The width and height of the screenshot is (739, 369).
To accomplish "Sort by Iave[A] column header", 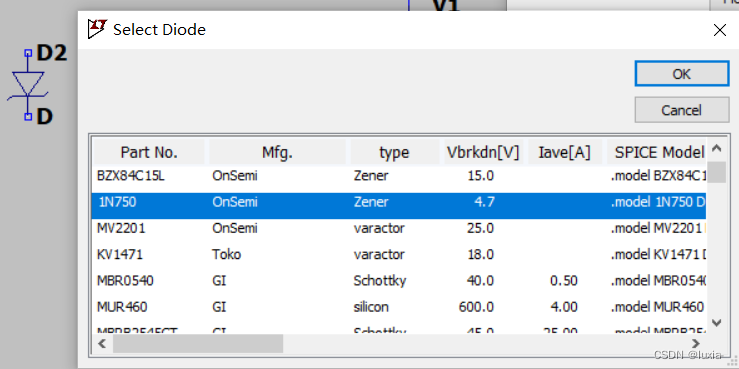I will coord(565,152).
